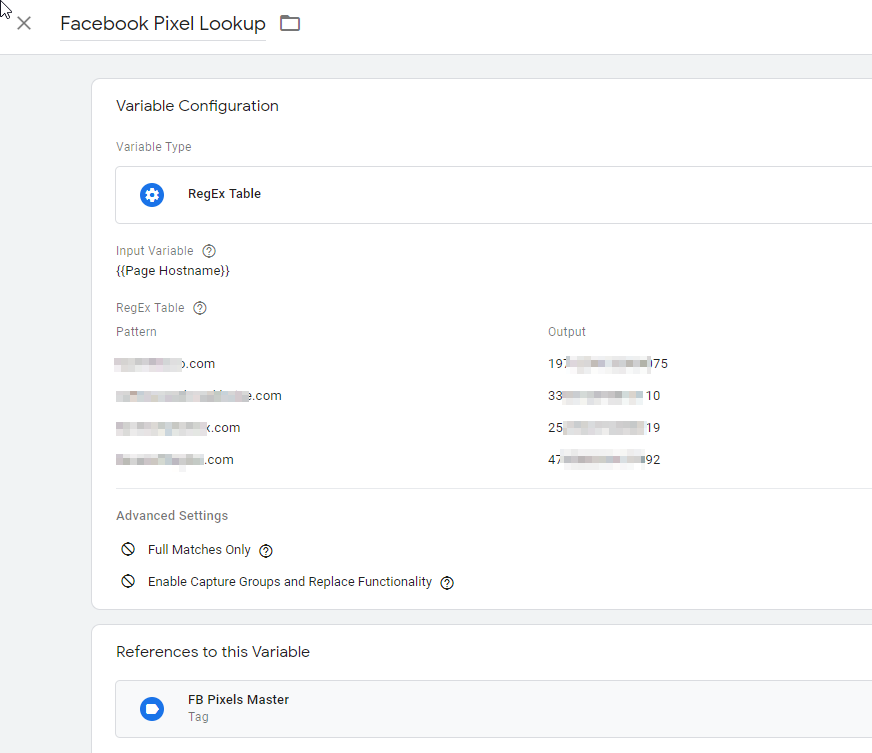
Task: Click References to this Variable heading
Action: click(213, 652)
